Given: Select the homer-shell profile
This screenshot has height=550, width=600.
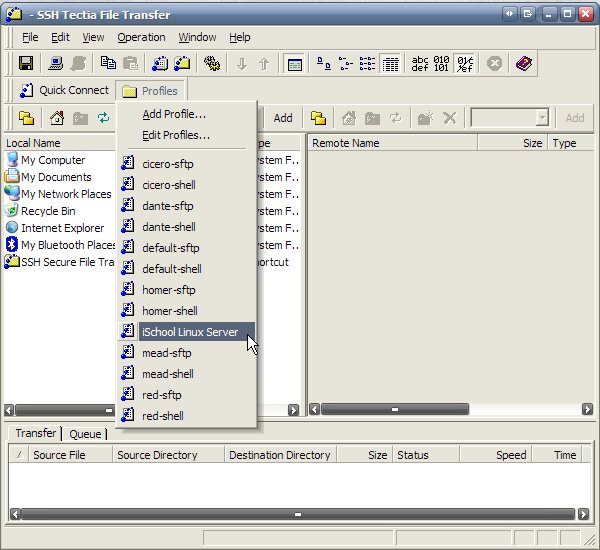Looking at the screenshot, I should [x=186, y=311].
